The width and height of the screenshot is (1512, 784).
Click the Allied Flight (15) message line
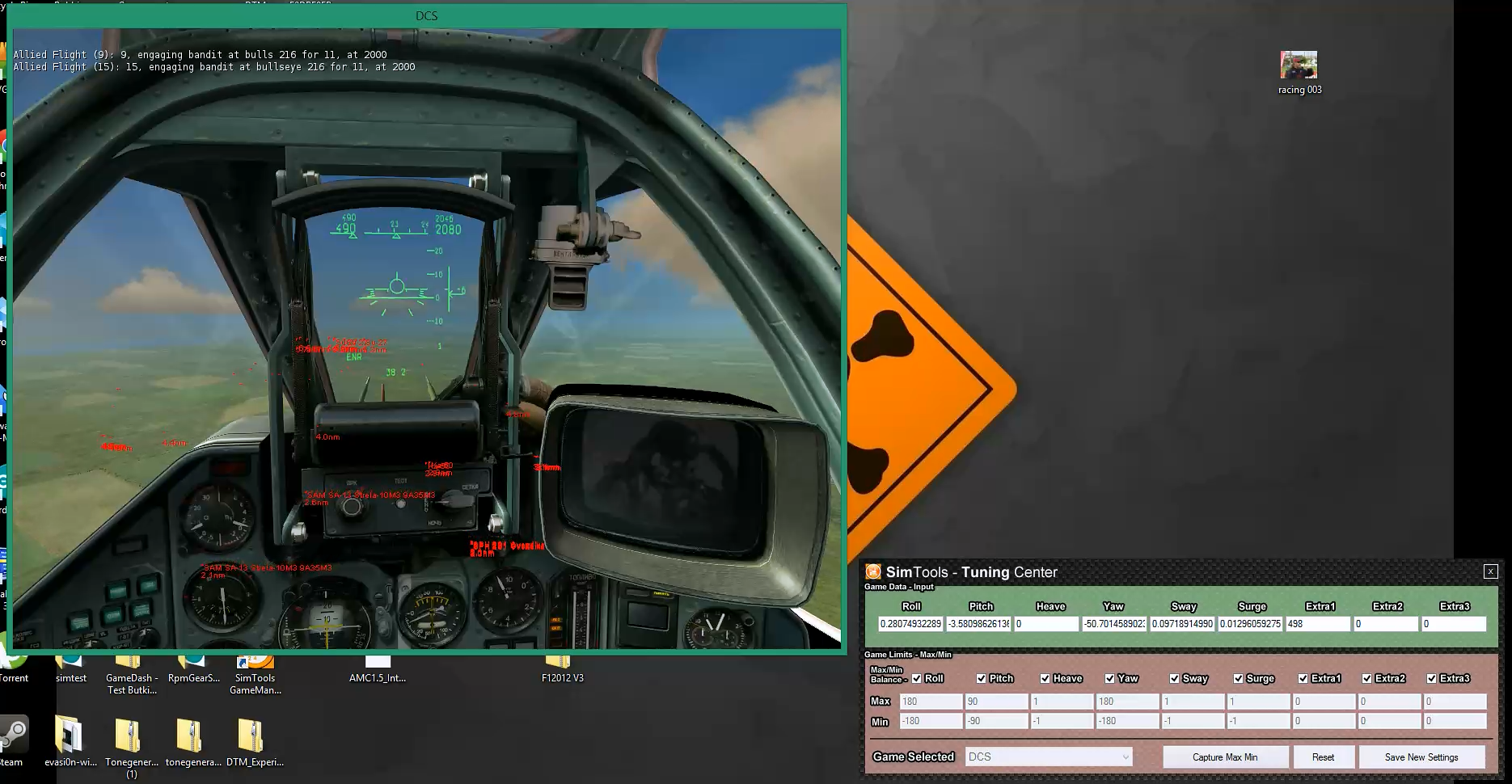coord(214,67)
